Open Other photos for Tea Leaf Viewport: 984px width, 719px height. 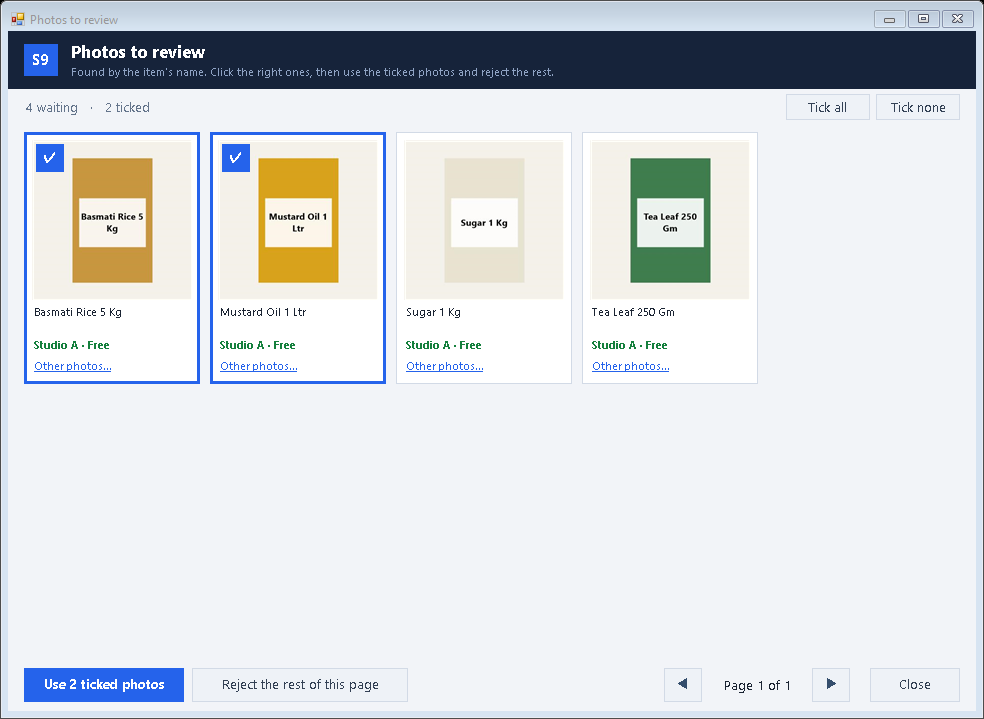point(631,366)
